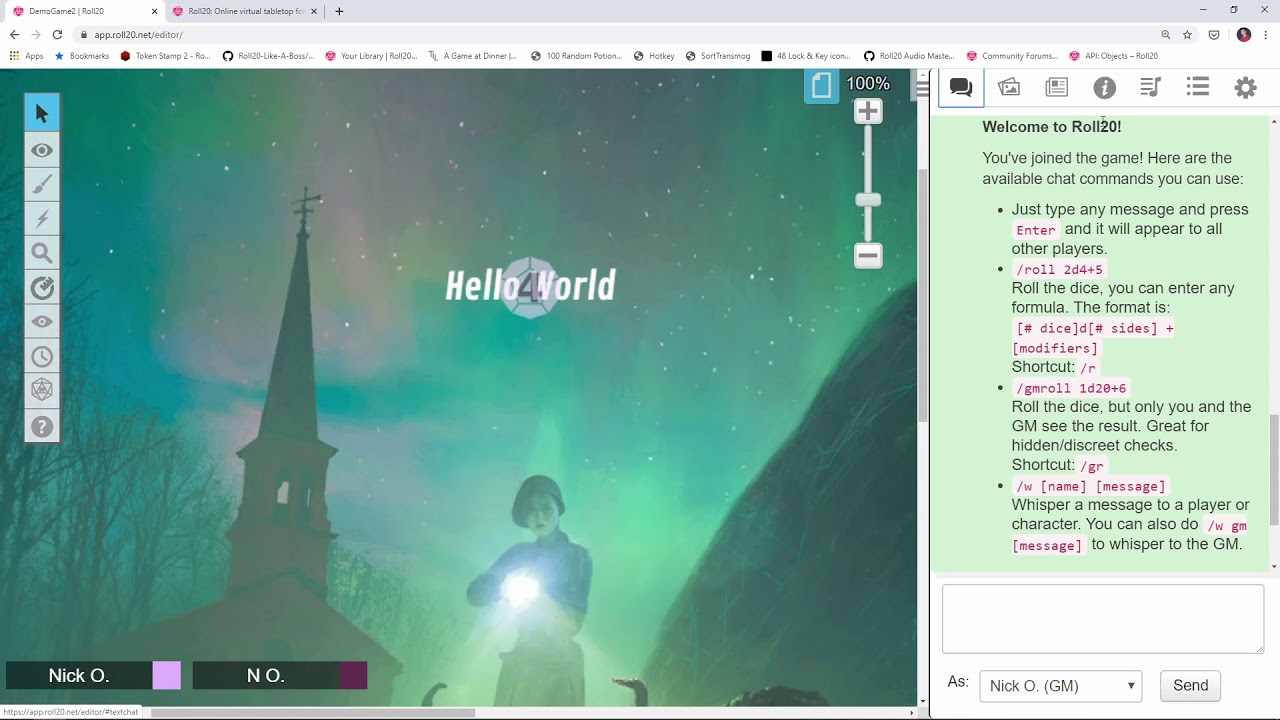Open the 'As: Nick O. (GM)' dropdown
Image resolution: width=1280 pixels, height=720 pixels.
coord(1060,686)
